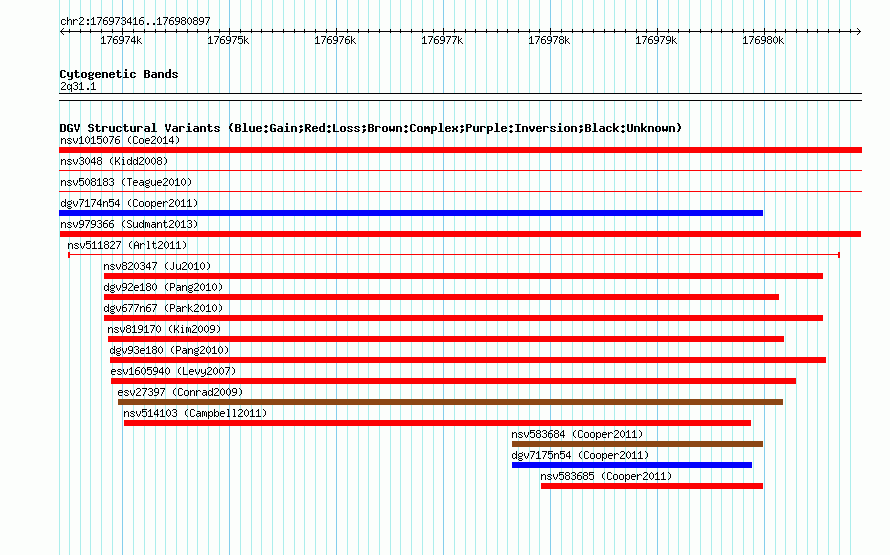This screenshot has height=555, width=890.
Task: Click the nsv979366 (Sudmant2013) label
Action: [129, 224]
